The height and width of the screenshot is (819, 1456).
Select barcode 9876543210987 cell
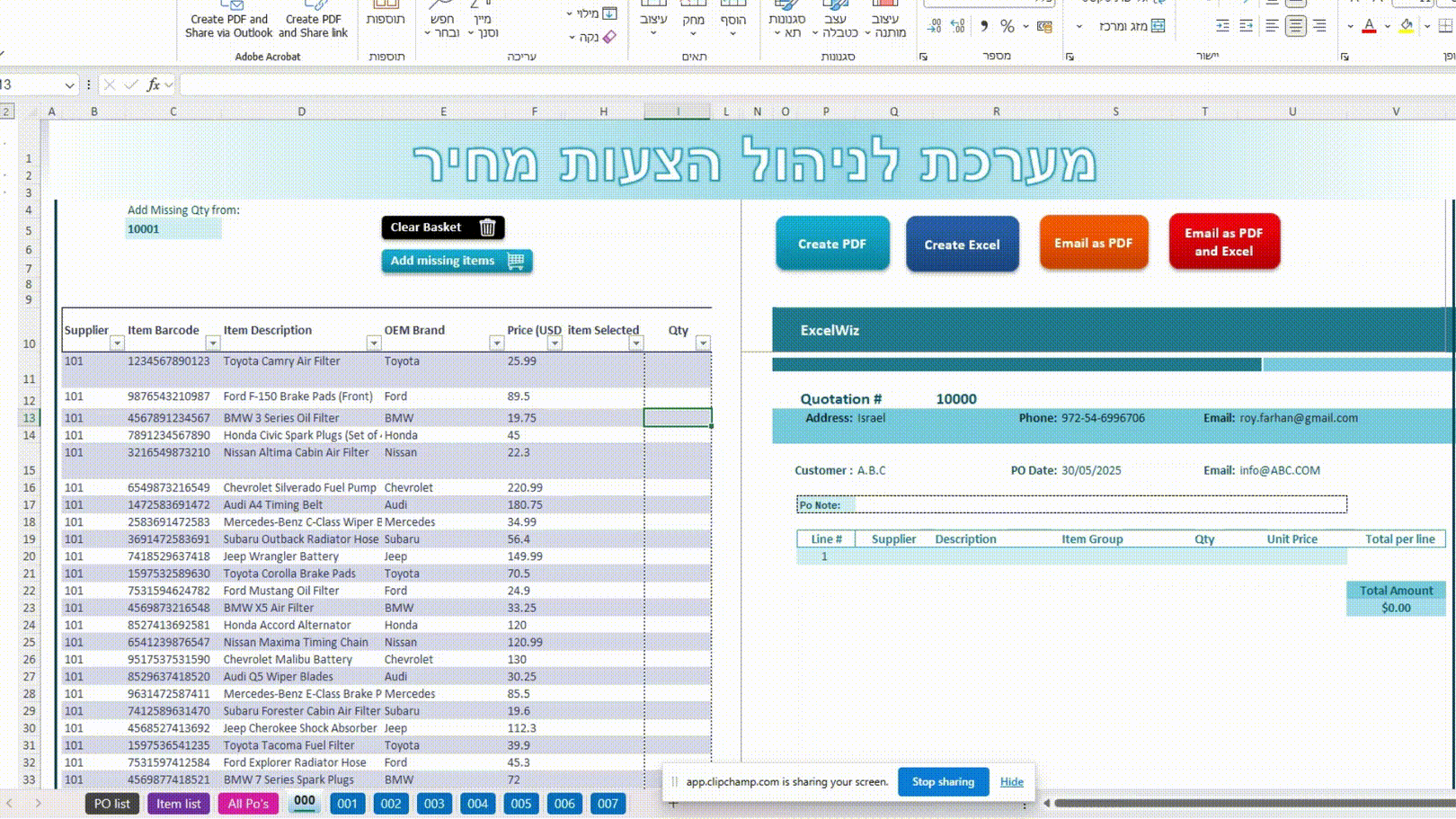click(x=173, y=396)
